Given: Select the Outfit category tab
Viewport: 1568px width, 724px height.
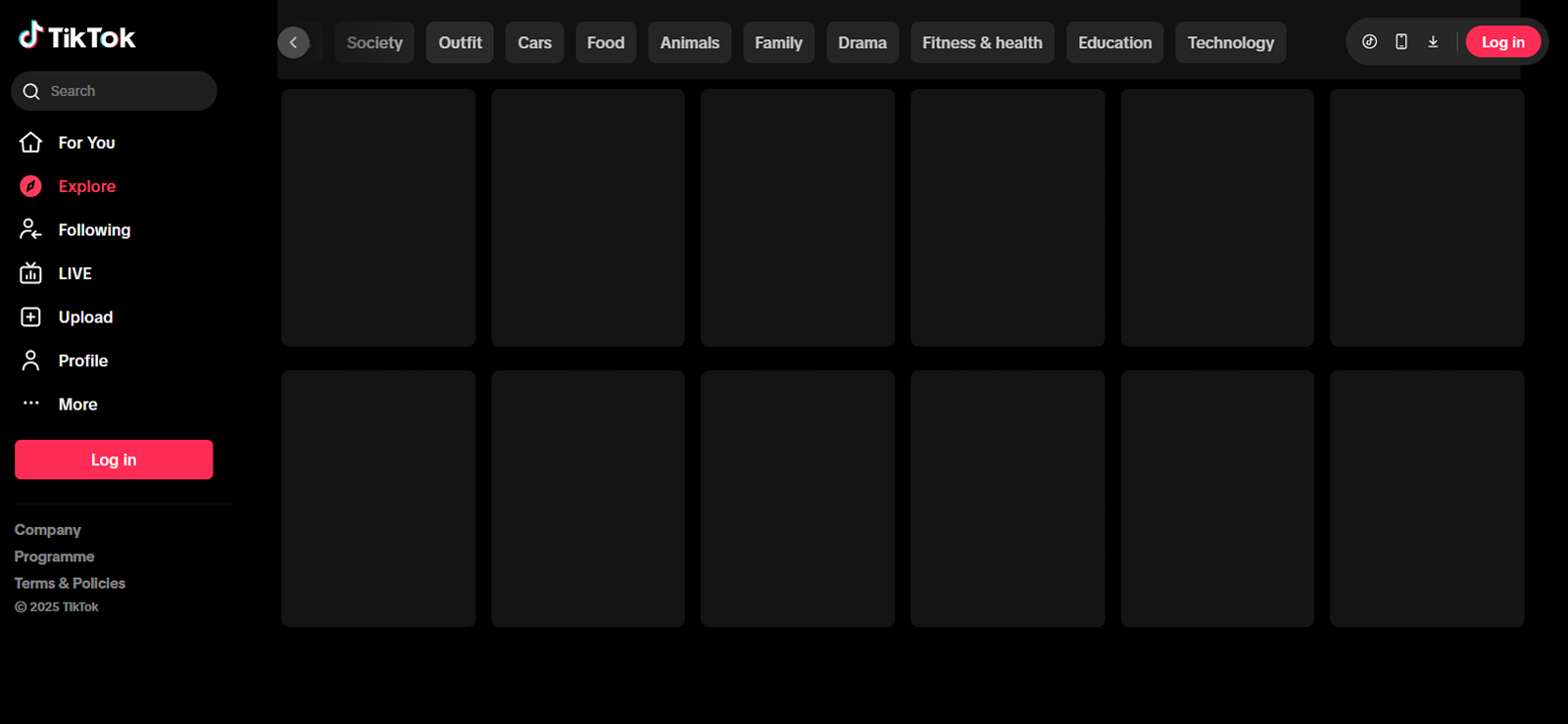Looking at the screenshot, I should [460, 42].
